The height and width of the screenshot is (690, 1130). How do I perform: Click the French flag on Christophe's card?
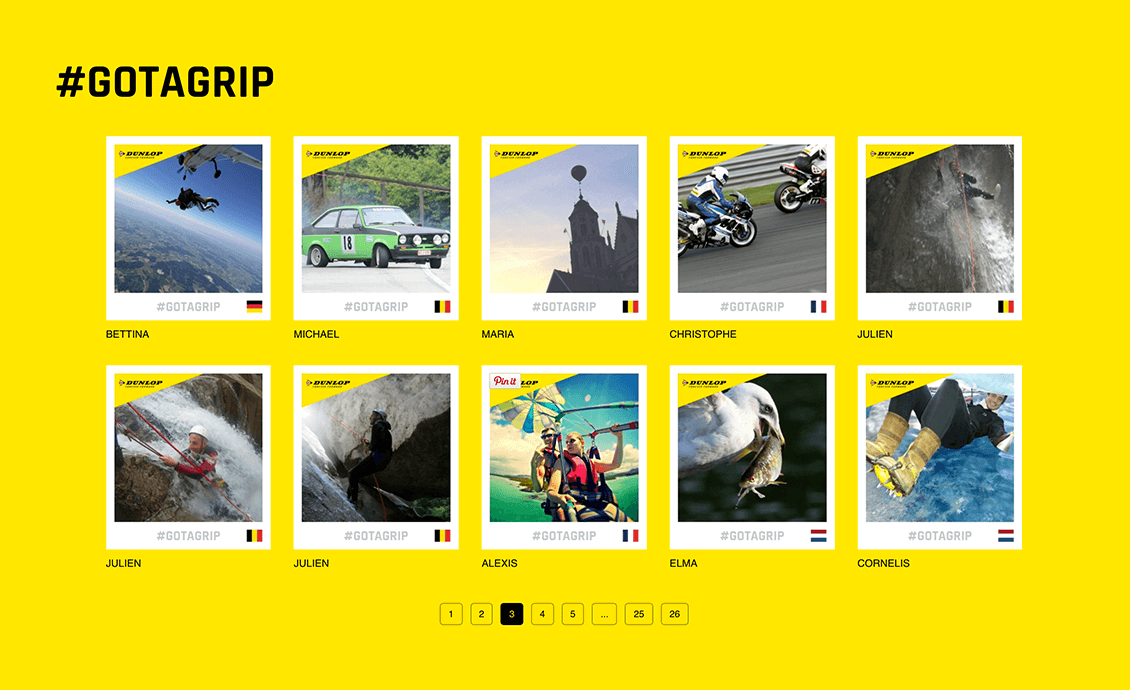[818, 306]
